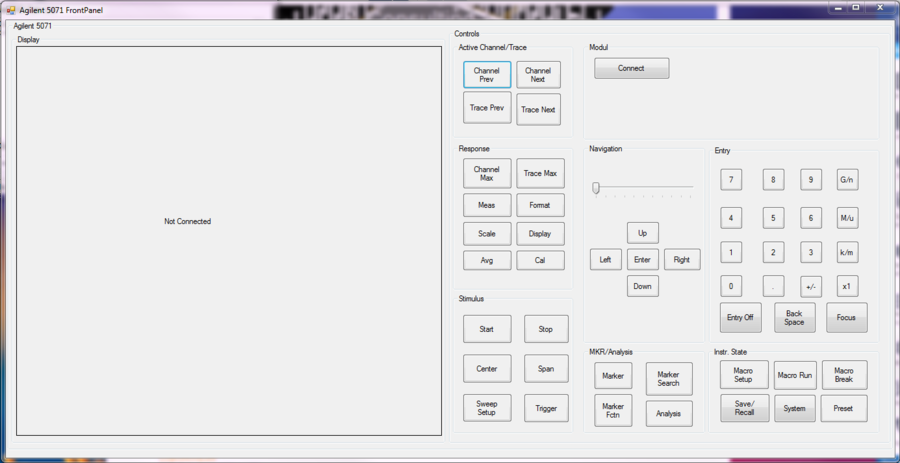Click the Connect button
This screenshot has height=463, width=900.
click(631, 68)
